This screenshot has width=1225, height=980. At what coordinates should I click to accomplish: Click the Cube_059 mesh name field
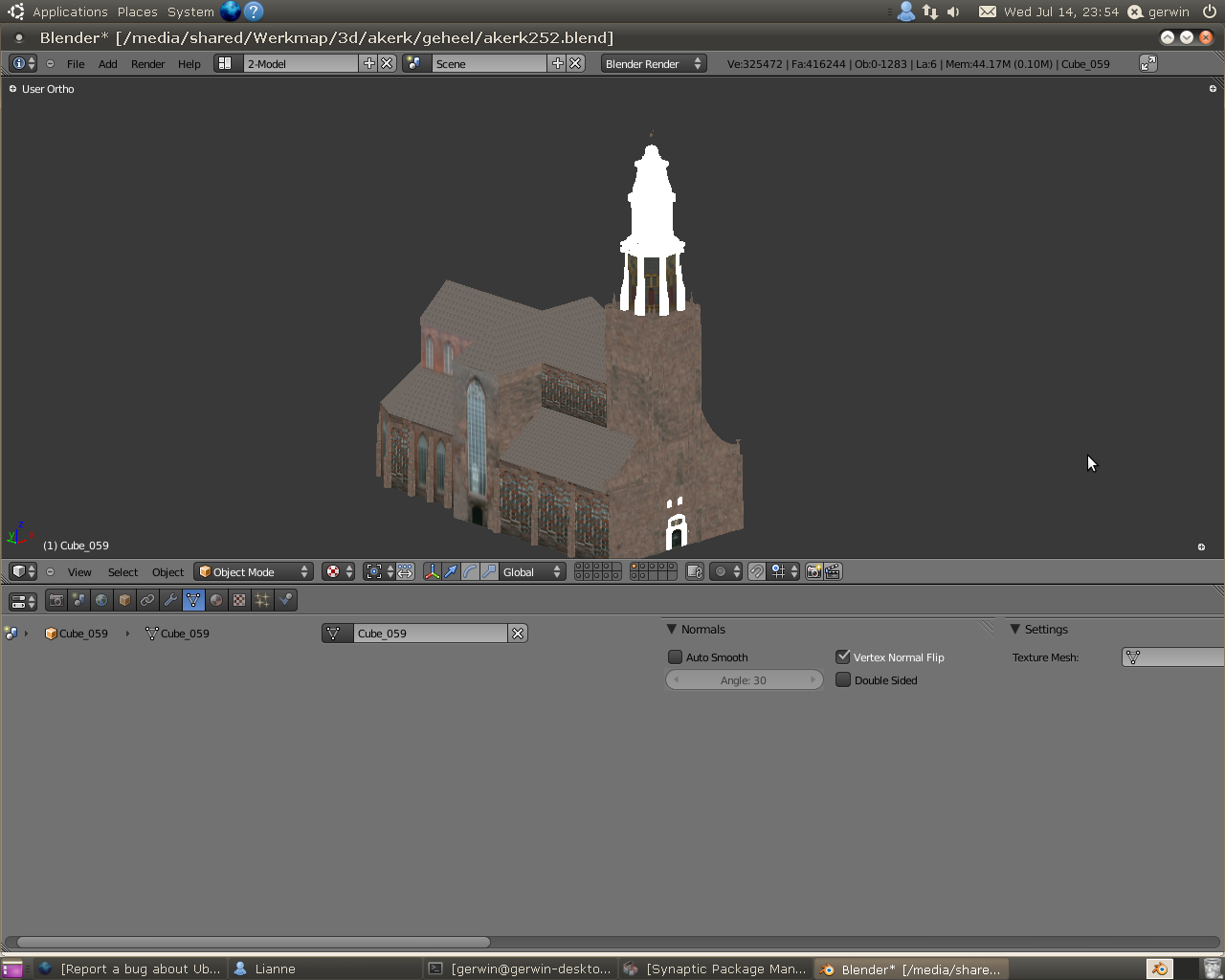tap(429, 634)
